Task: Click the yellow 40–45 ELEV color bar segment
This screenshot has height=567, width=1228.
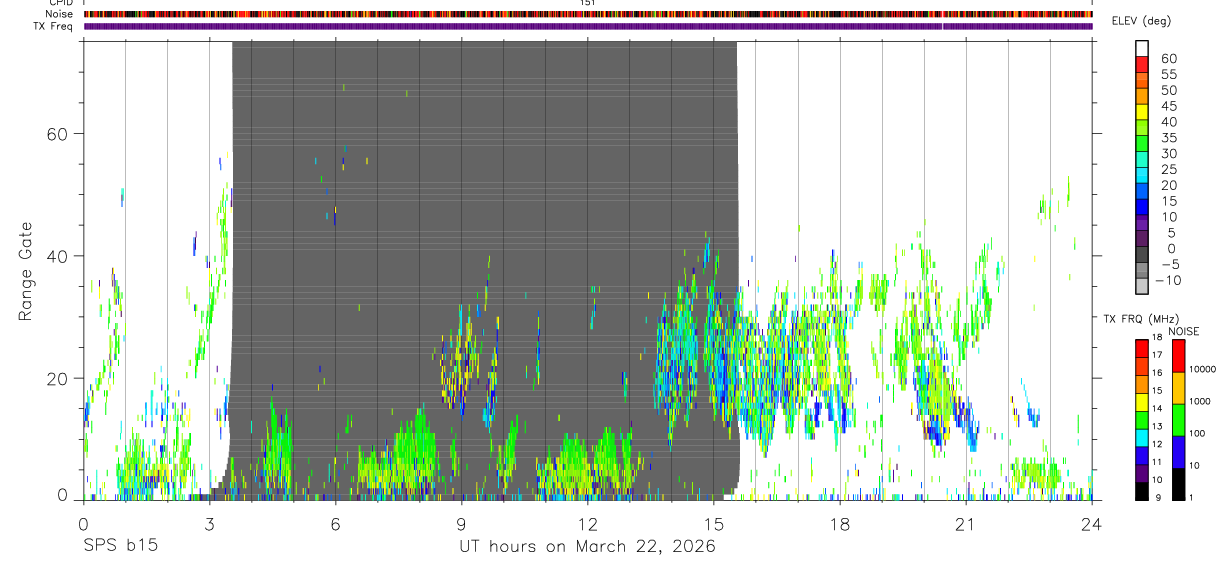Action: 1143,111
